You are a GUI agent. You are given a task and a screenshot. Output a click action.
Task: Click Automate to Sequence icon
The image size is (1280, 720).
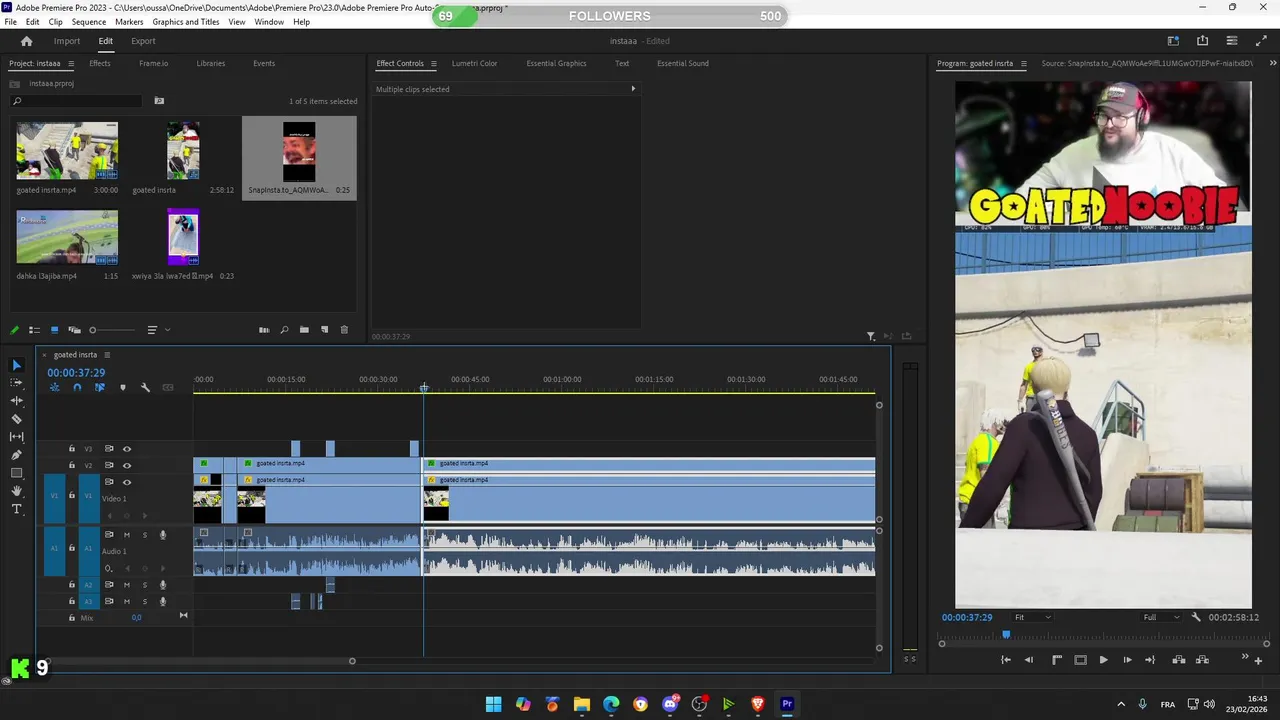264,330
